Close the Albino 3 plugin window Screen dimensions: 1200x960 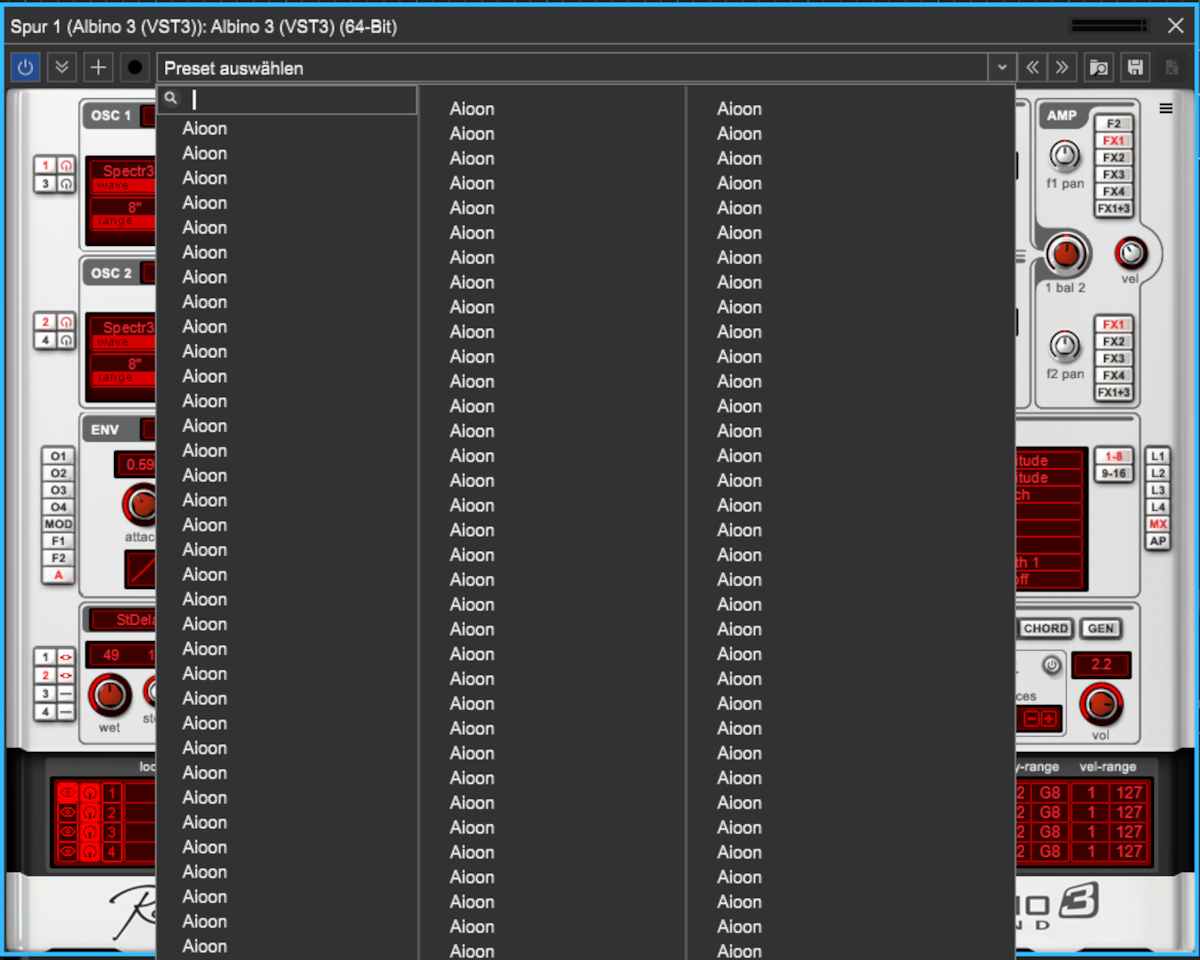tap(1176, 26)
